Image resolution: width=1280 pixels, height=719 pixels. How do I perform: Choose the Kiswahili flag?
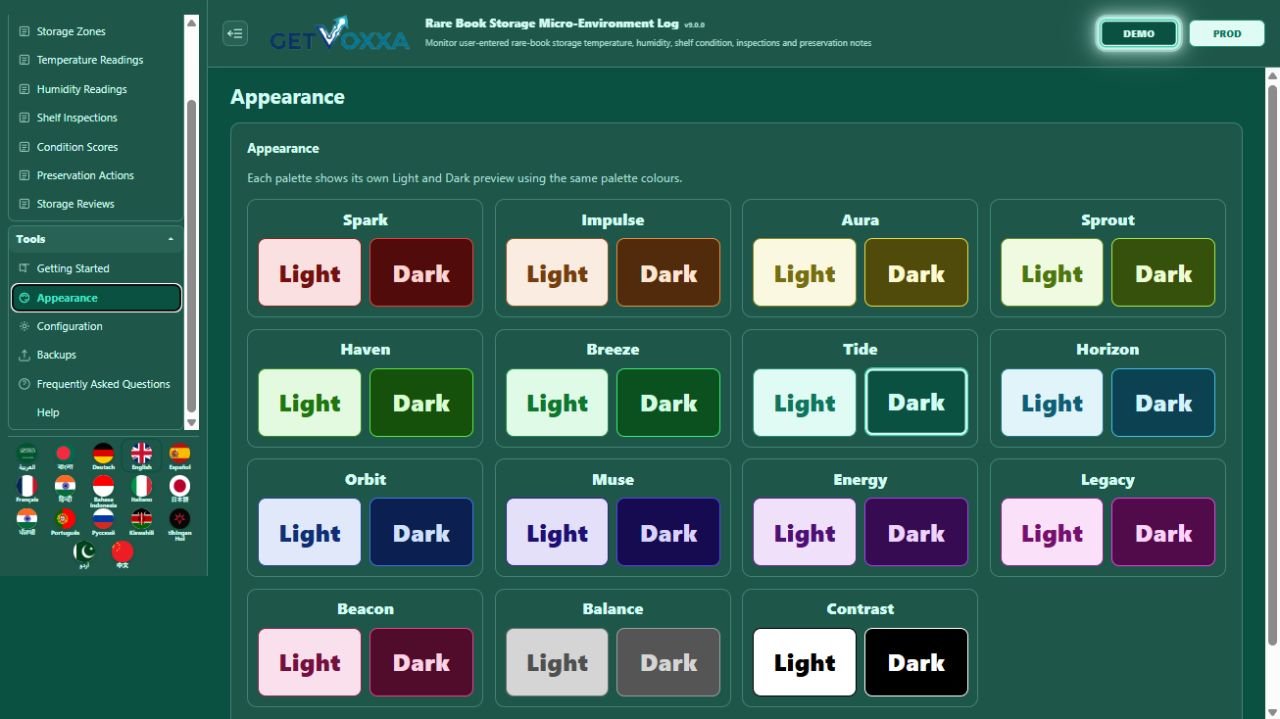click(141, 523)
